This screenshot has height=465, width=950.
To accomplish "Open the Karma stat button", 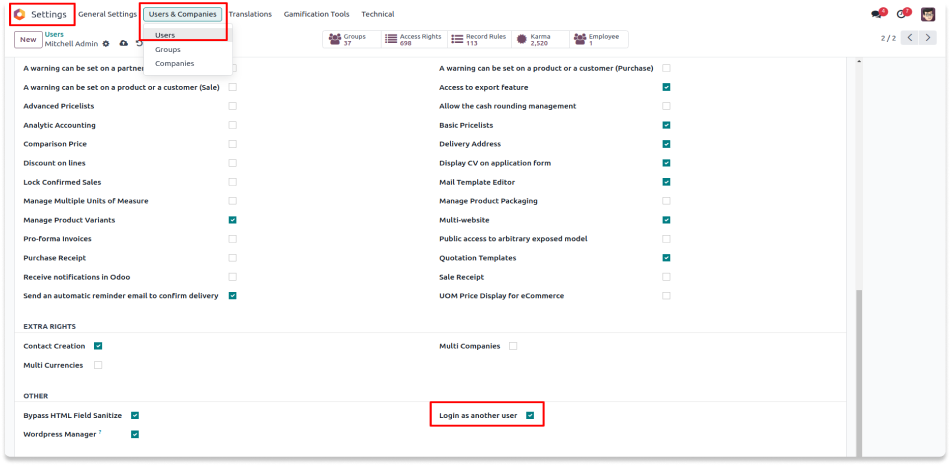I will tap(538, 40).
